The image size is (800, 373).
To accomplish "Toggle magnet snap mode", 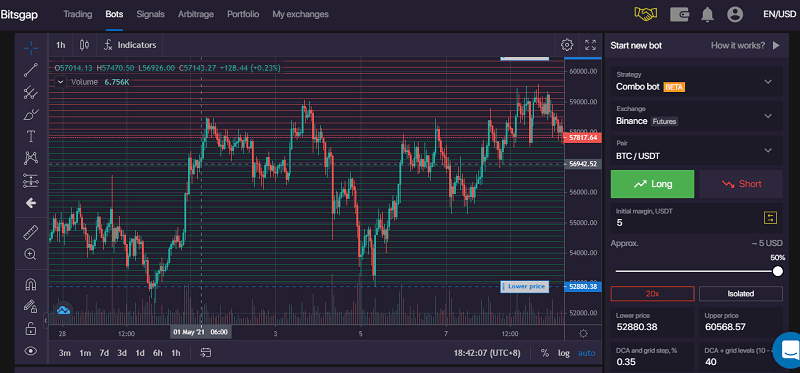I will coord(31,284).
